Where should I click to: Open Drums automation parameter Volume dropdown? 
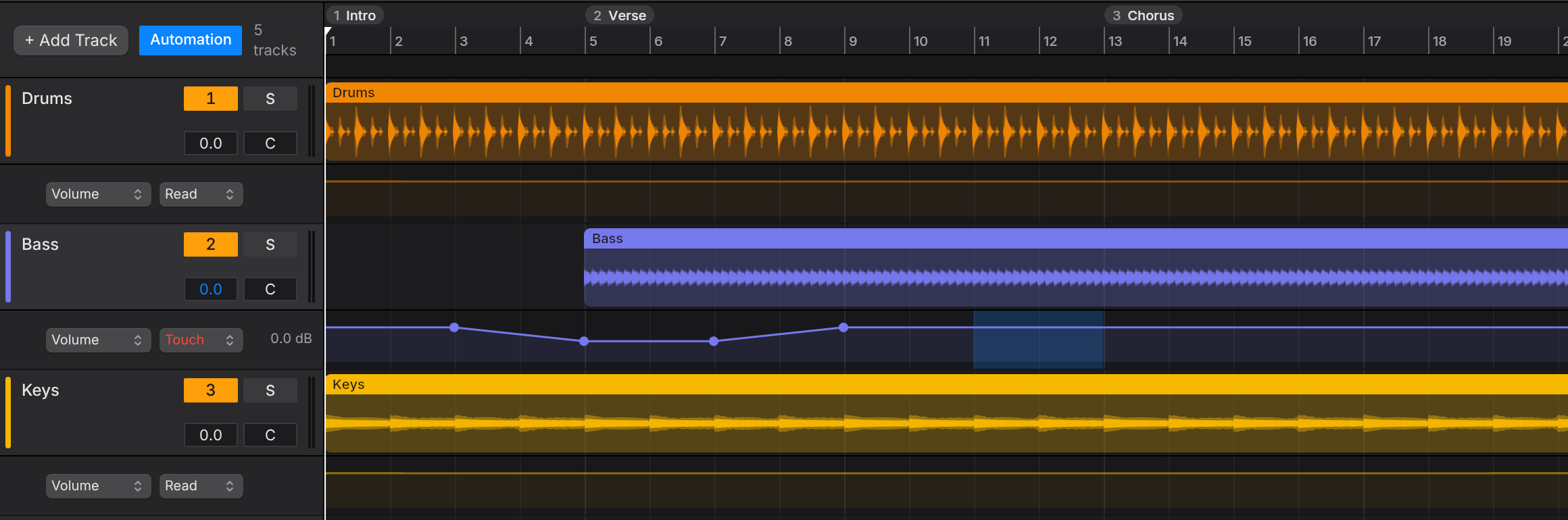point(98,194)
